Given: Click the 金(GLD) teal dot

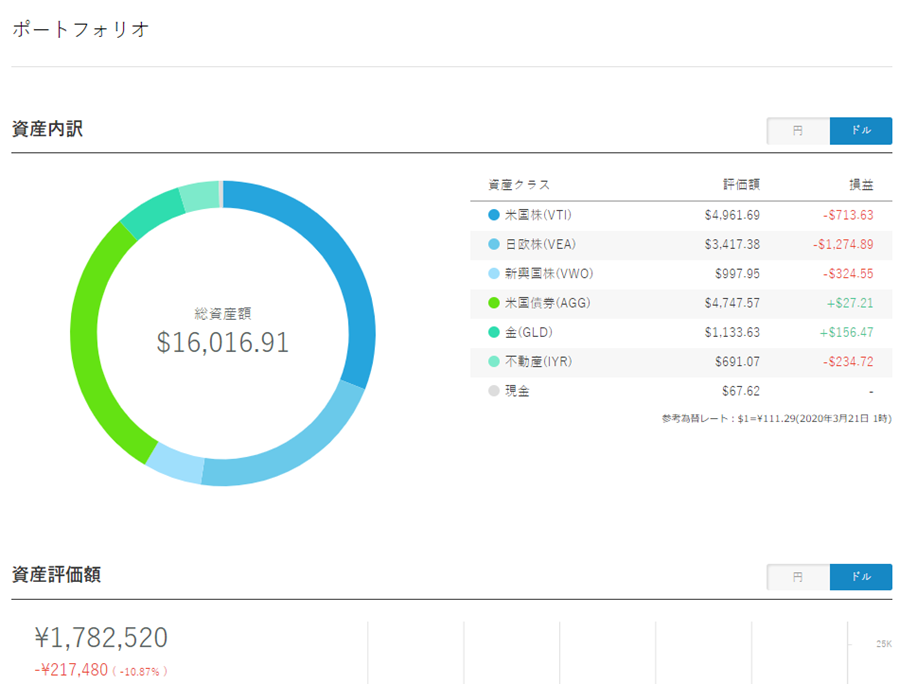Looking at the screenshot, I should tap(494, 332).
